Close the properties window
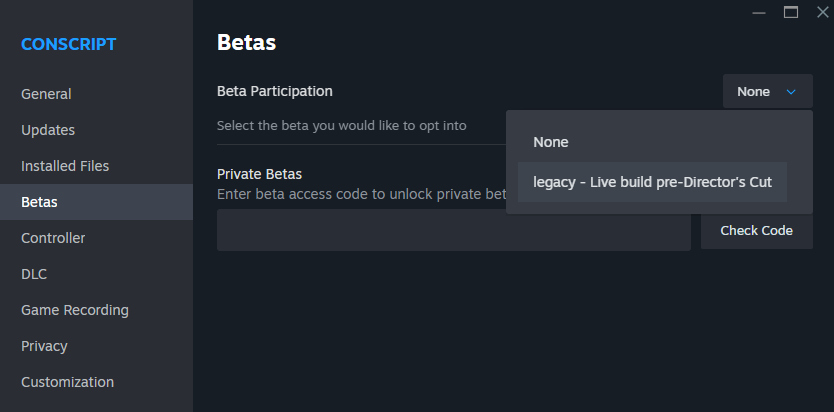Screen dimensions: 834x412 coord(822,12)
